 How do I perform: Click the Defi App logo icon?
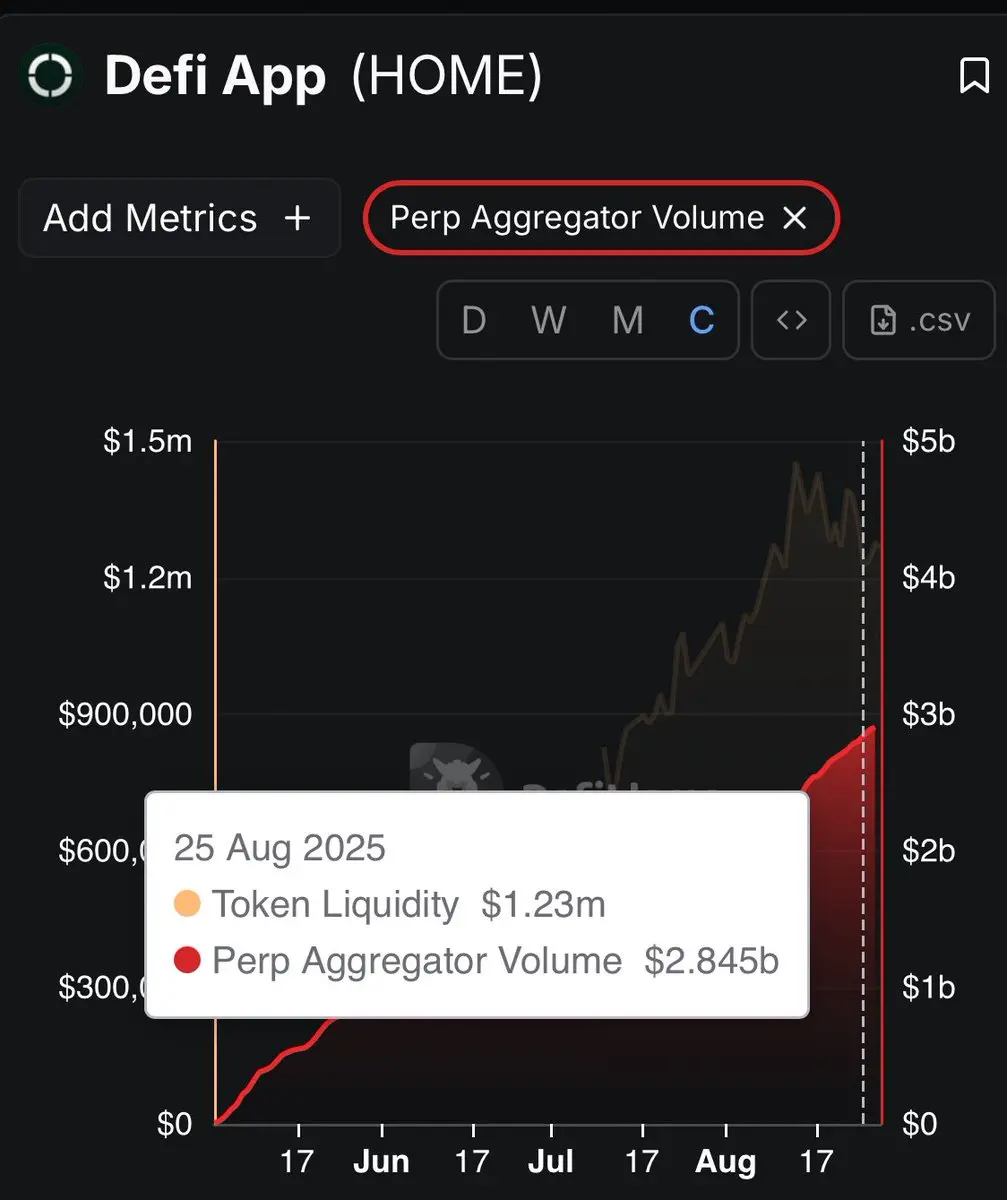pyautogui.click(x=50, y=76)
